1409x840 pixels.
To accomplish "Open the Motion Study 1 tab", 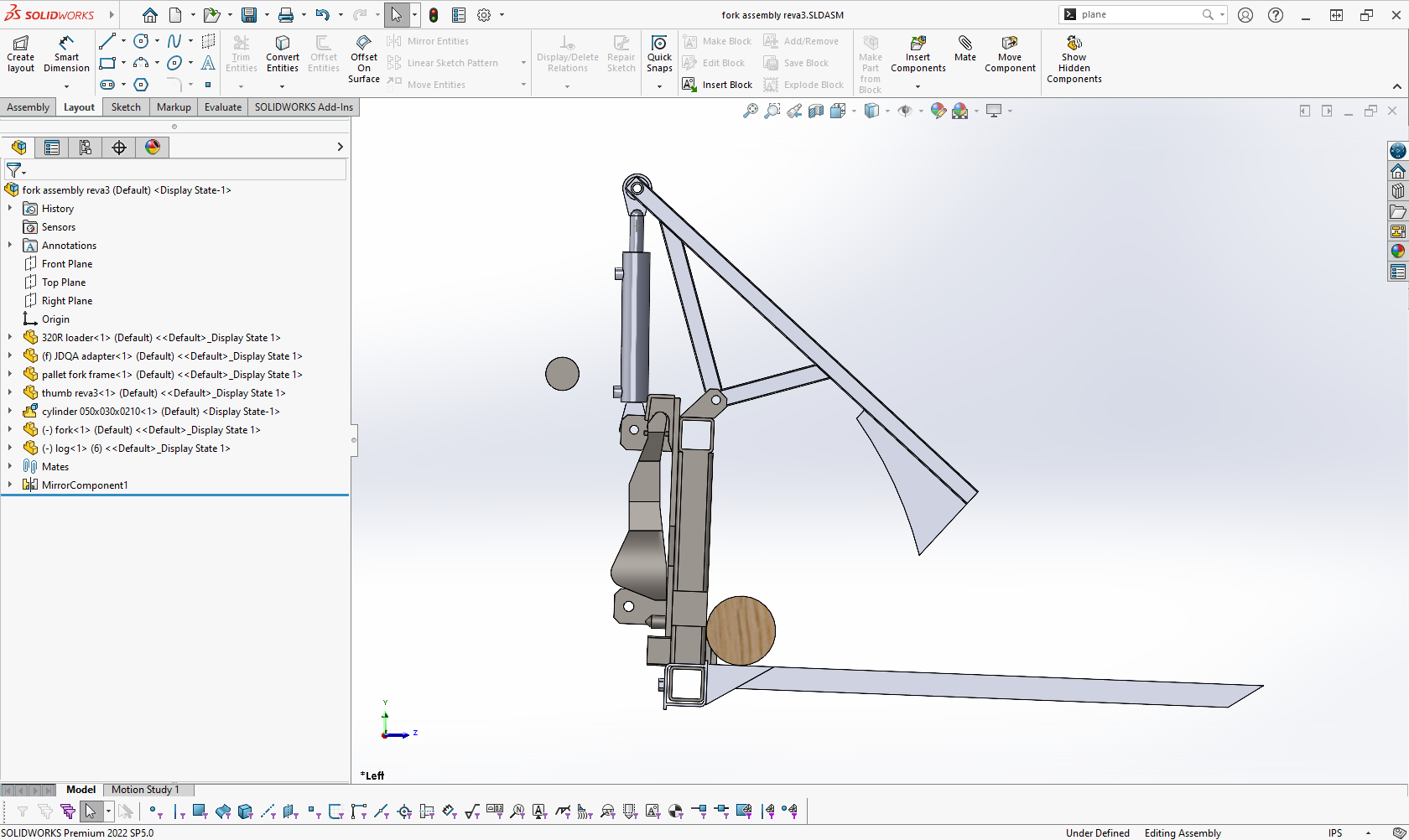I will (145, 790).
